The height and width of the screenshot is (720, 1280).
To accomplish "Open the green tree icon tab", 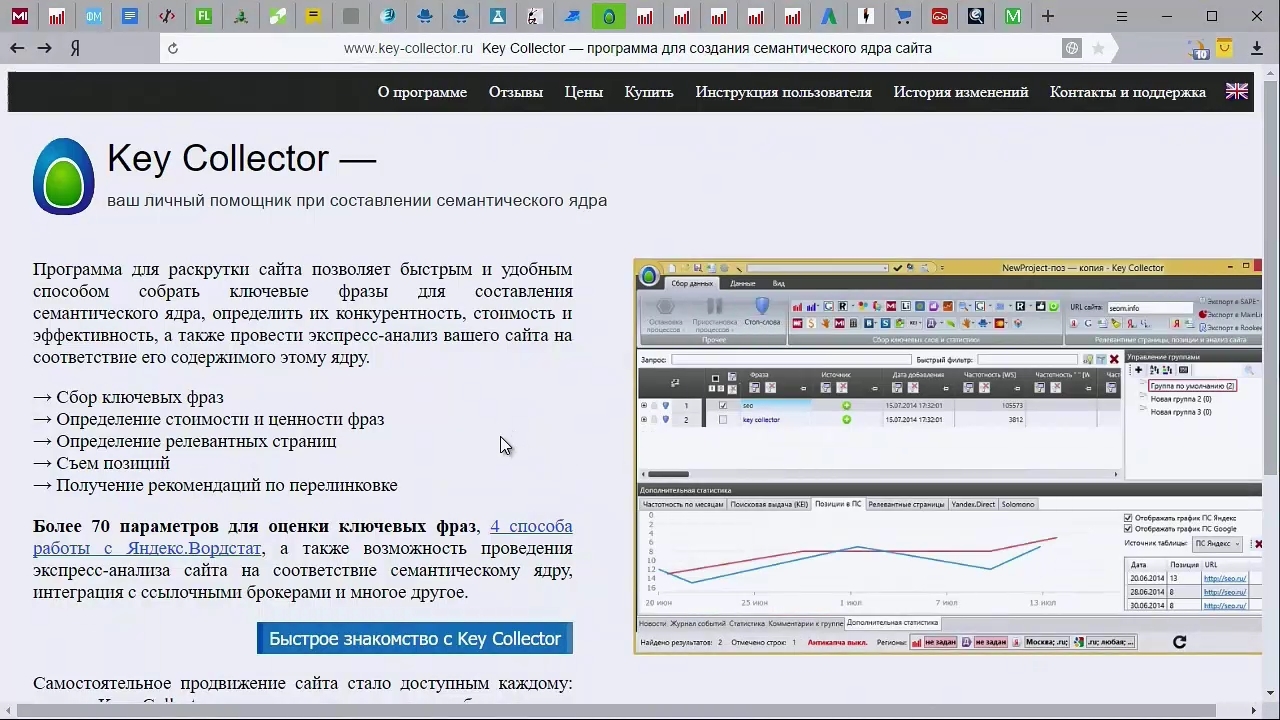I will [241, 16].
